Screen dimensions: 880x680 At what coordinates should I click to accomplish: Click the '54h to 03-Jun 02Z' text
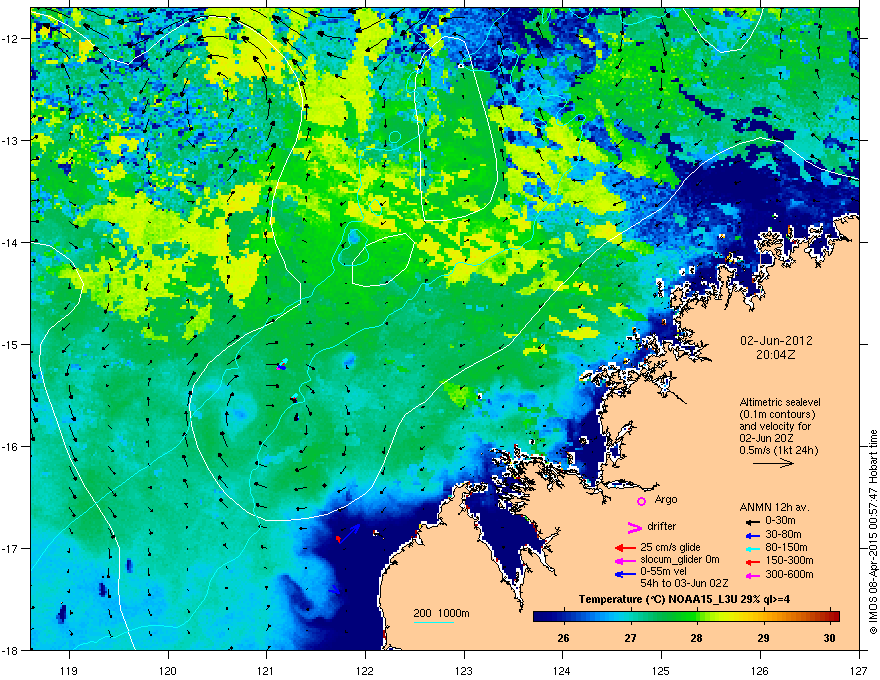click(684, 583)
